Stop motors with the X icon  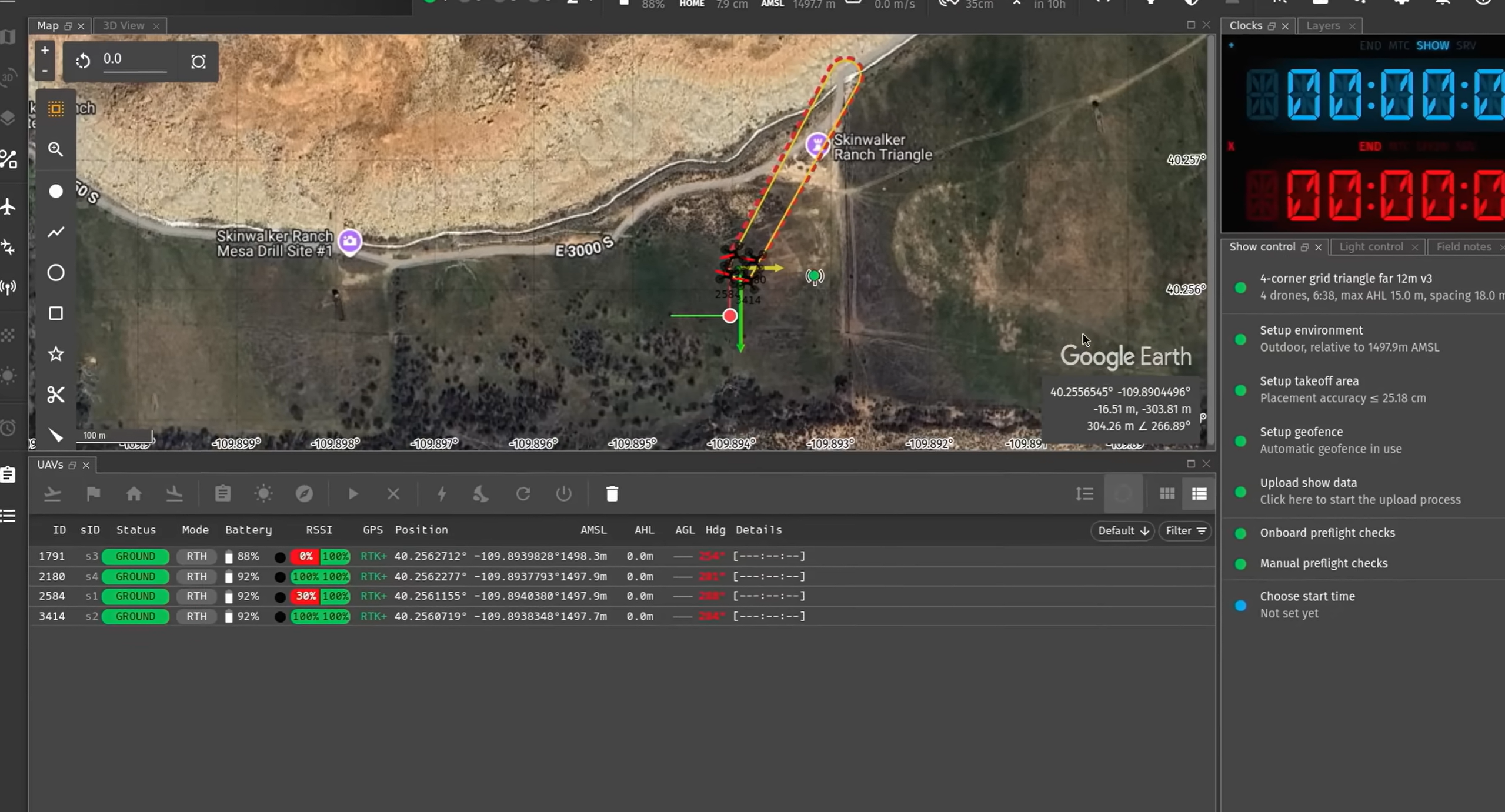click(x=393, y=494)
